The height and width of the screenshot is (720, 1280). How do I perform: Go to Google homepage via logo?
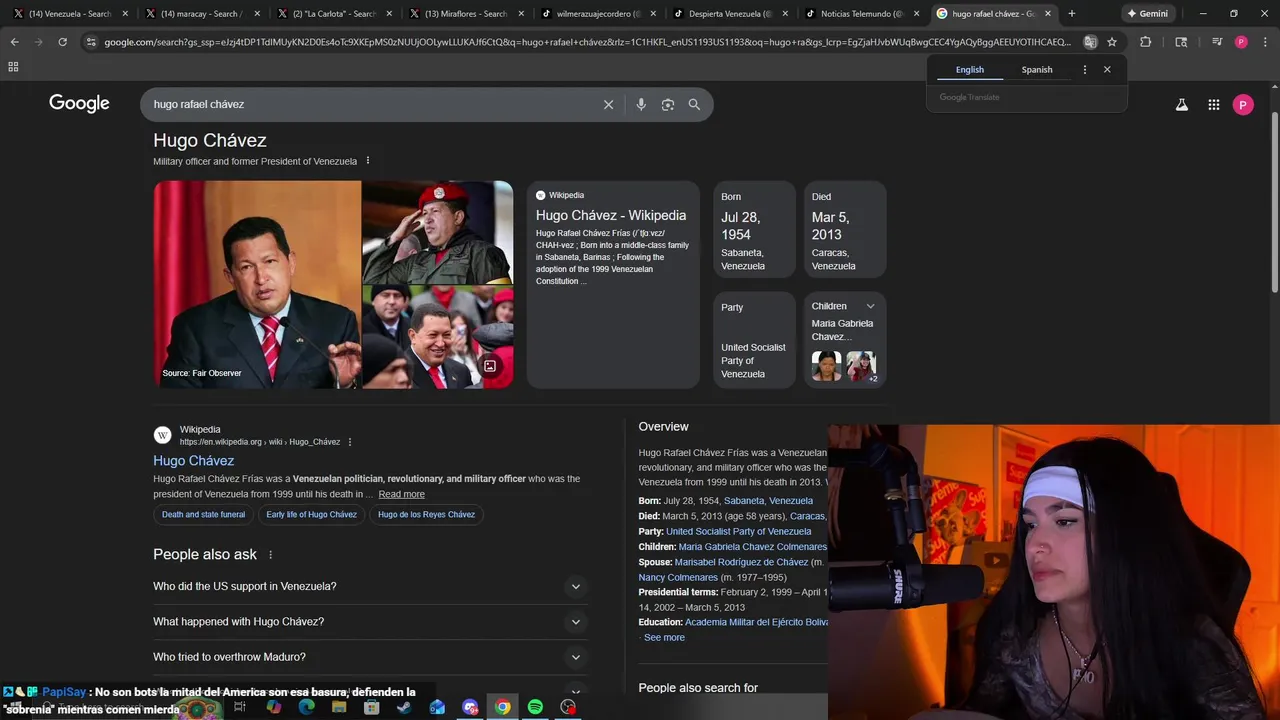[79, 104]
